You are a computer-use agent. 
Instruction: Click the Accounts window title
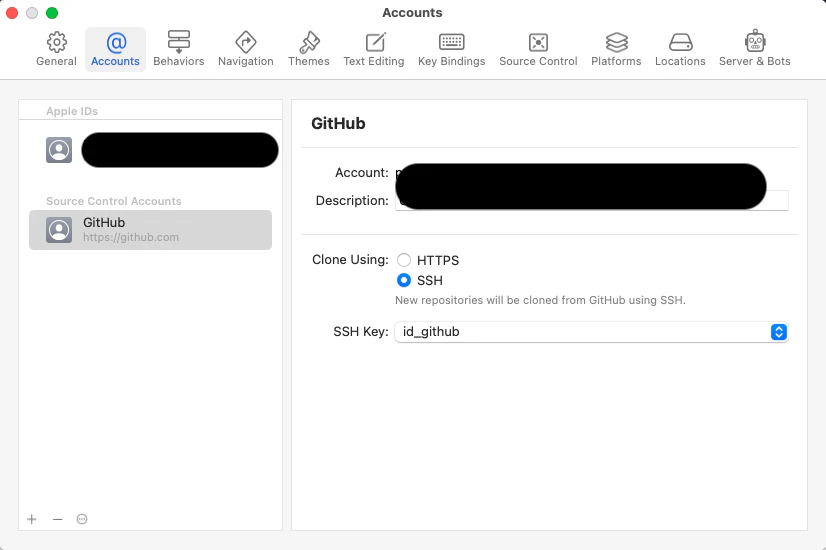[412, 13]
